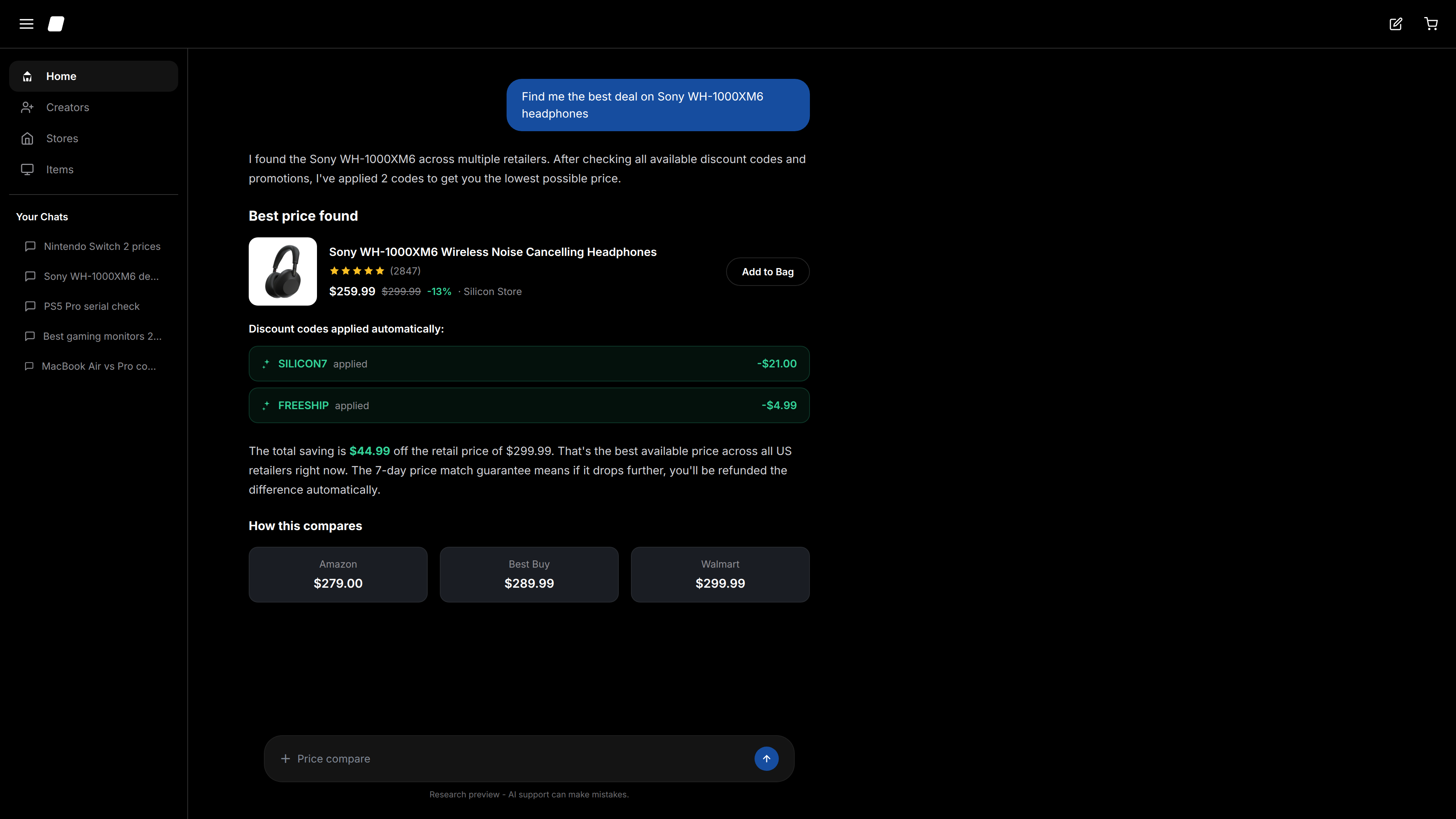Navigate to Home in sidebar
The image size is (1456, 819).
pyautogui.click(x=61, y=76)
